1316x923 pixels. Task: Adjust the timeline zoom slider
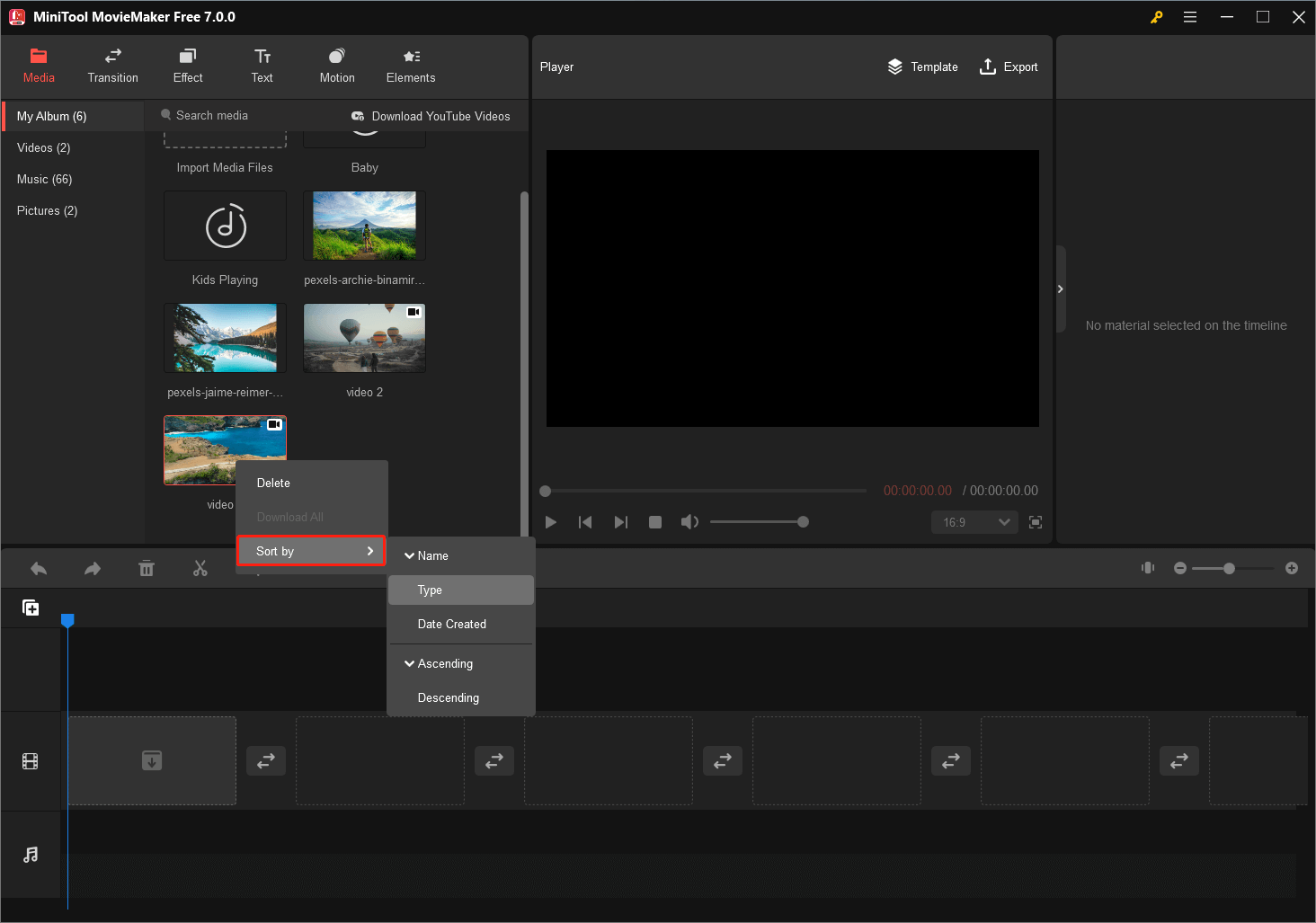point(1233,568)
